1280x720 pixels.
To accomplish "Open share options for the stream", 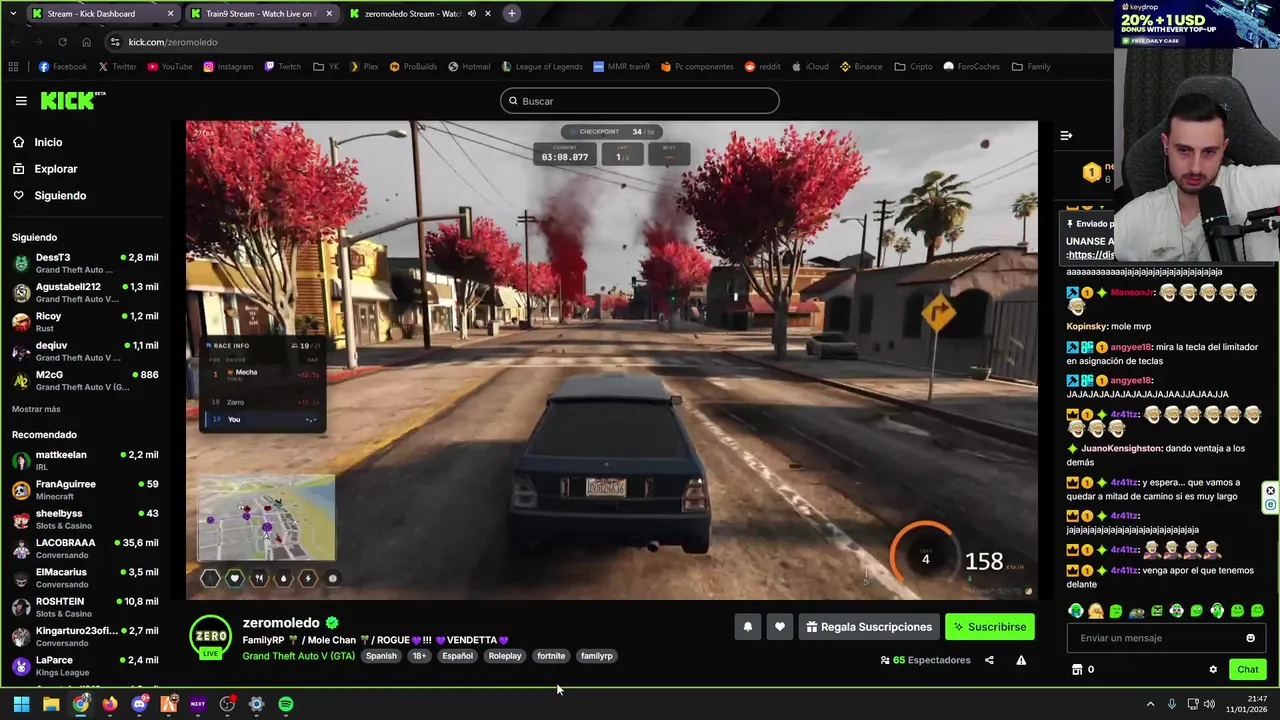I will 989,660.
